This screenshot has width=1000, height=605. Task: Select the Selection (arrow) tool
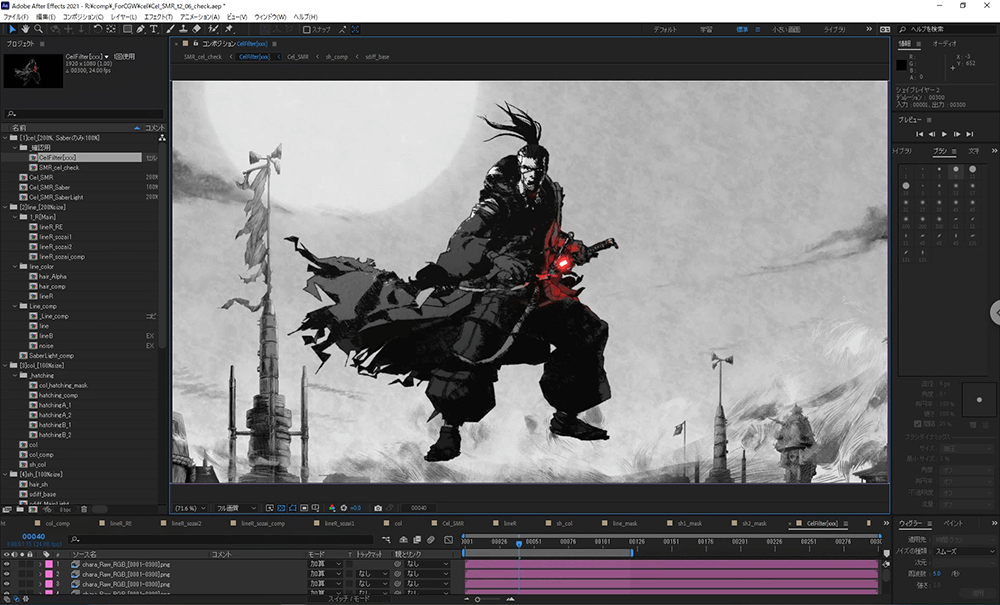tap(12, 29)
